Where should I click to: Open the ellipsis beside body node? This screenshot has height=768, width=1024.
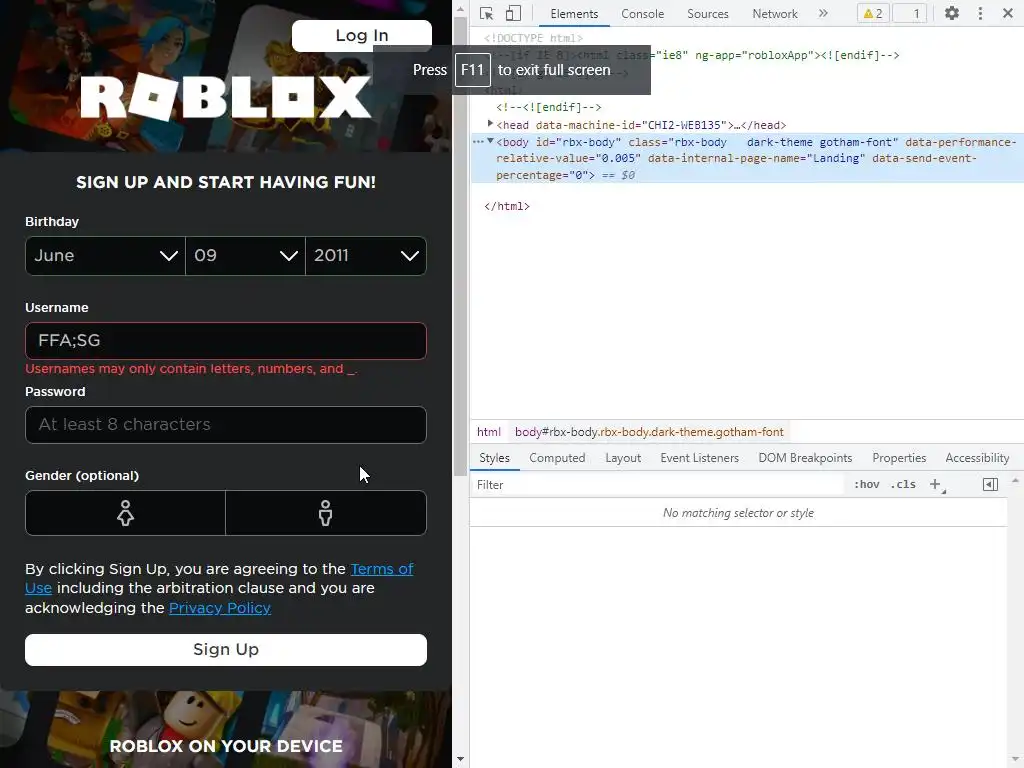(478, 142)
